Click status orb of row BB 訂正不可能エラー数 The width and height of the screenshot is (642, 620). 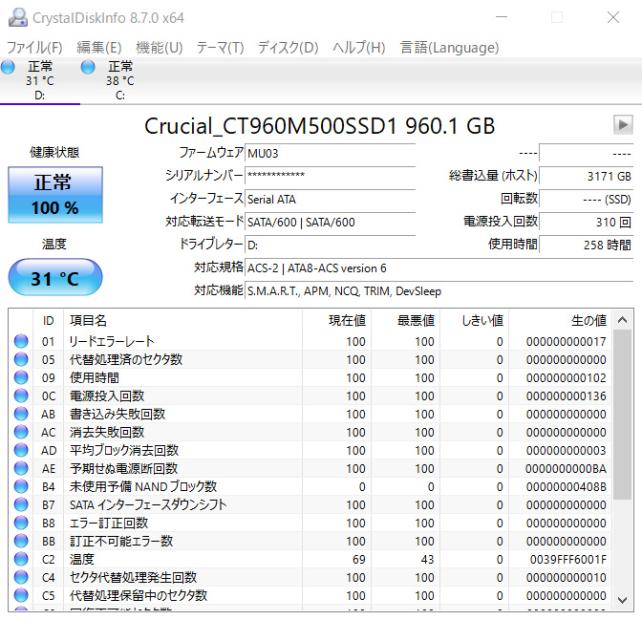(x=21, y=541)
